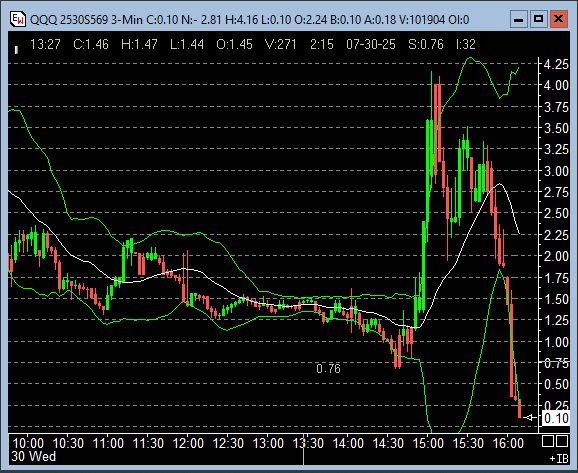The image size is (578, 473).
Task: Click the 07-30-25 date in data bar
Action: (371, 45)
